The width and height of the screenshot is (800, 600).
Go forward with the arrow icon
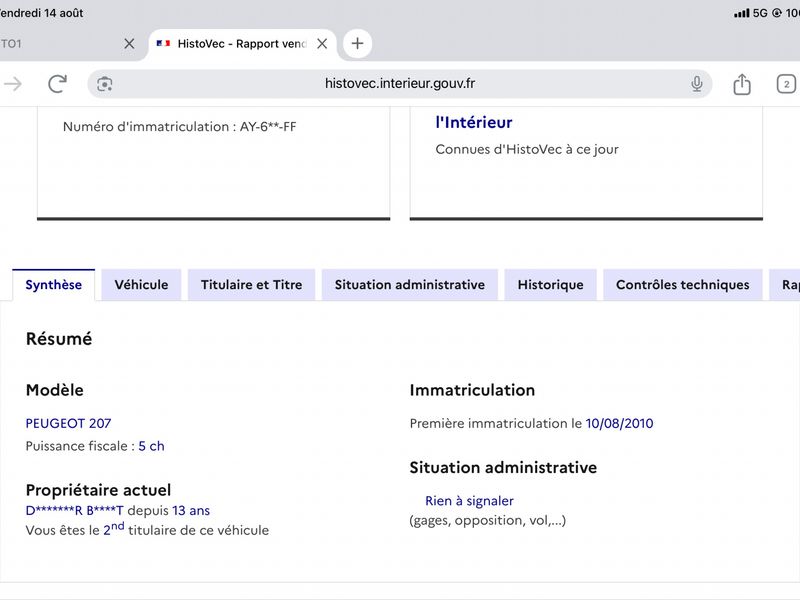13,84
